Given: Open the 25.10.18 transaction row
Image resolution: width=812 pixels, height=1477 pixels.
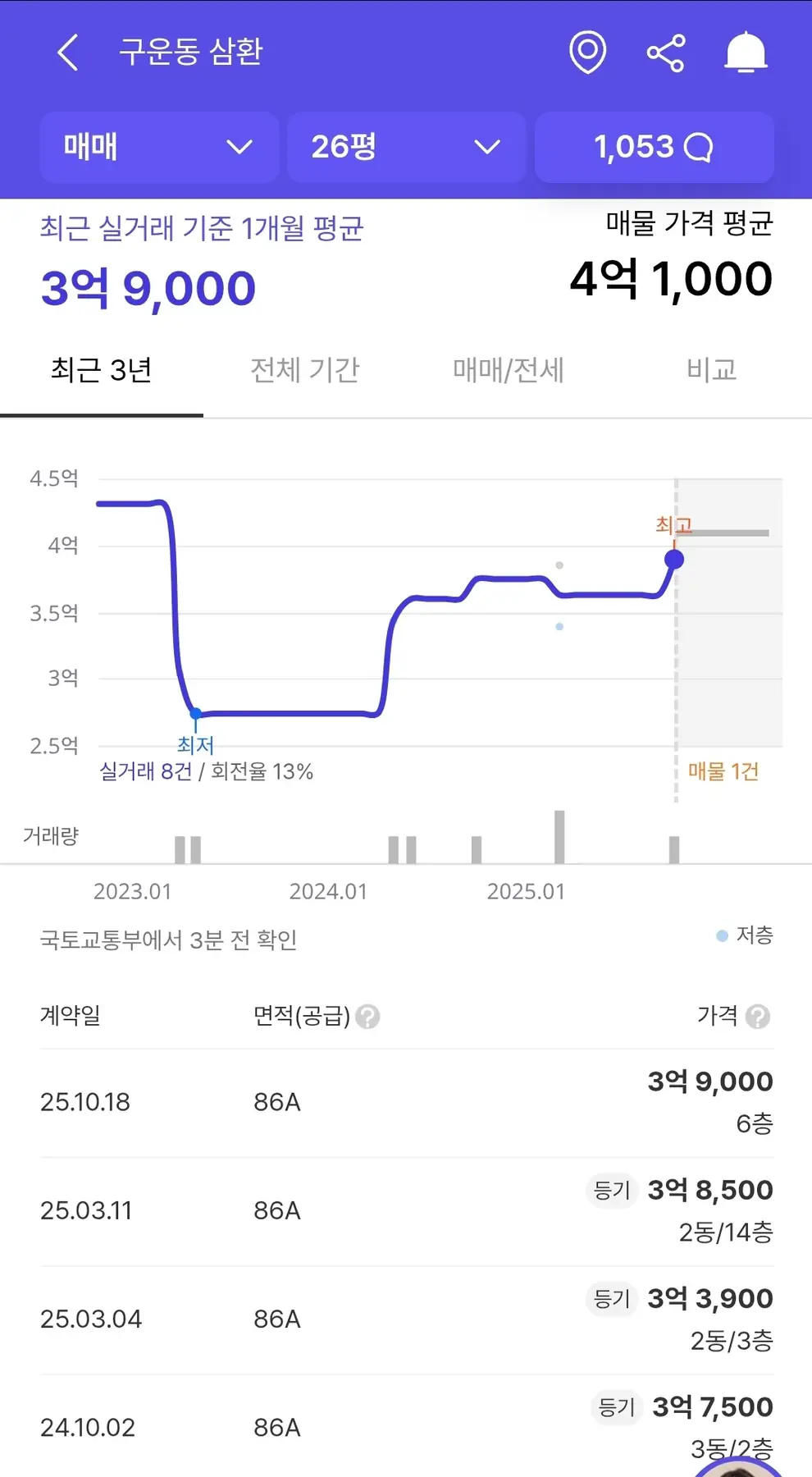Looking at the screenshot, I should click(x=406, y=1102).
